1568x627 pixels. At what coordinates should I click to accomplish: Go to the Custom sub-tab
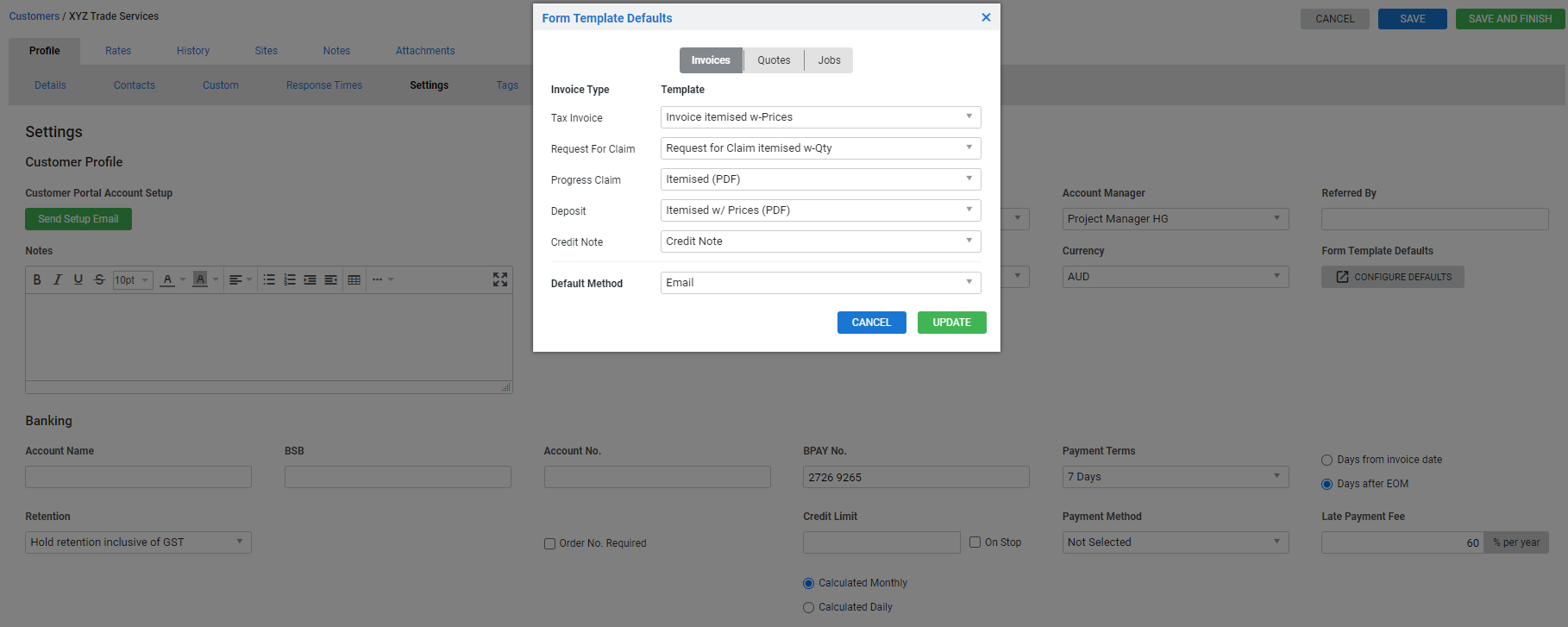(x=221, y=85)
